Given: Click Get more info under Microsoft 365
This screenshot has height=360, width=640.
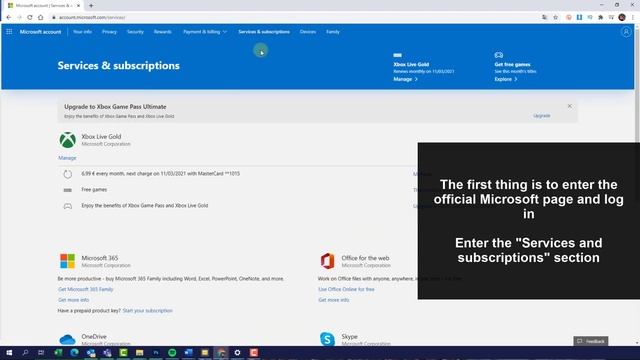Looking at the screenshot, I should (73, 300).
